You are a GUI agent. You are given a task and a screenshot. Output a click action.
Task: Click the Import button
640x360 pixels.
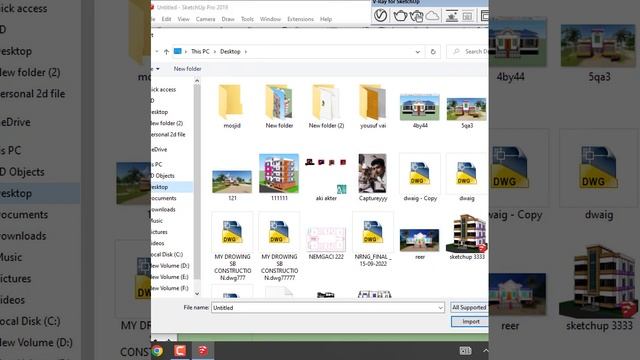tap(470, 322)
